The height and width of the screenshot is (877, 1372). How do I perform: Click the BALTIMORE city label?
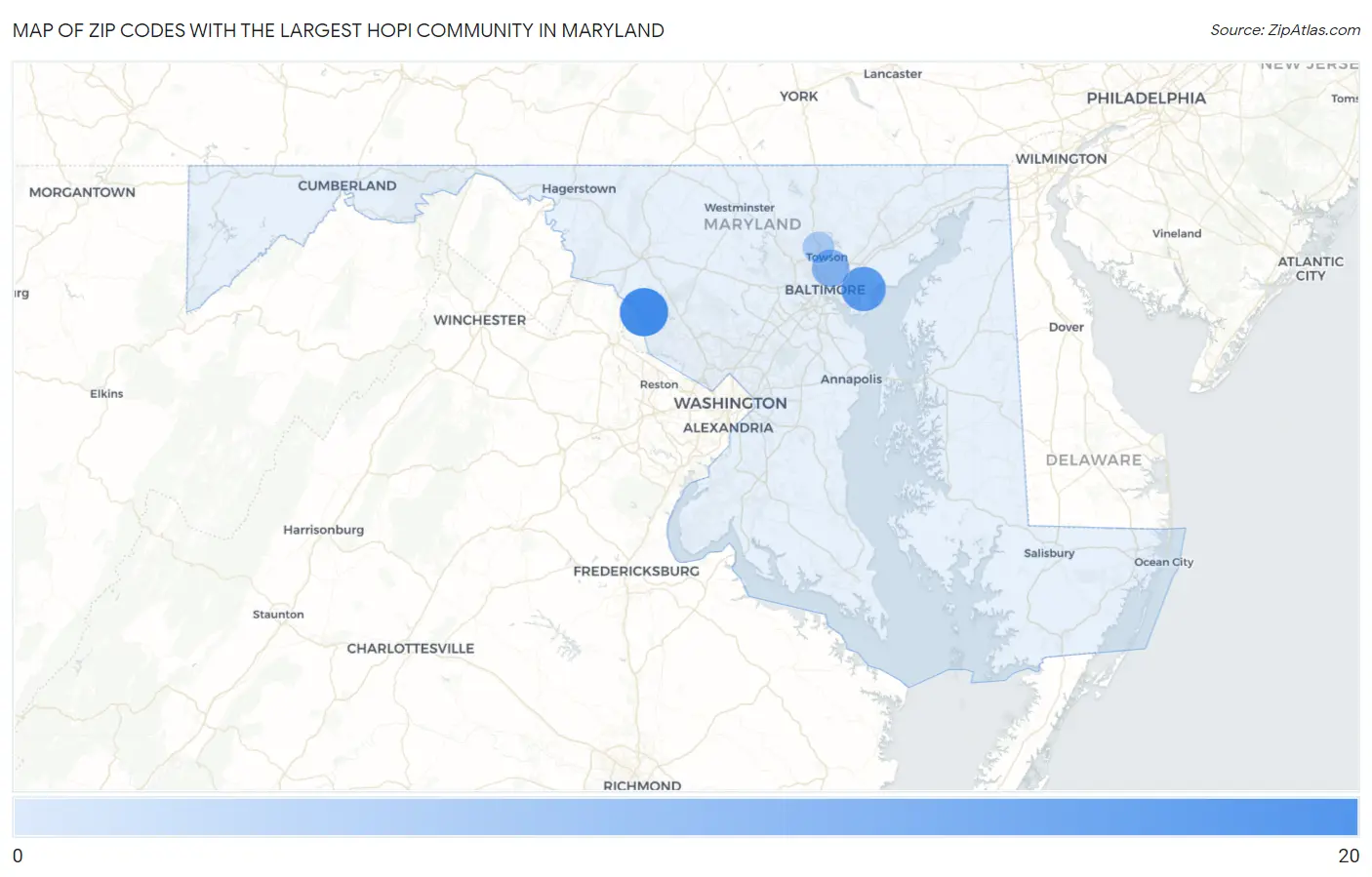pyautogui.click(x=825, y=290)
